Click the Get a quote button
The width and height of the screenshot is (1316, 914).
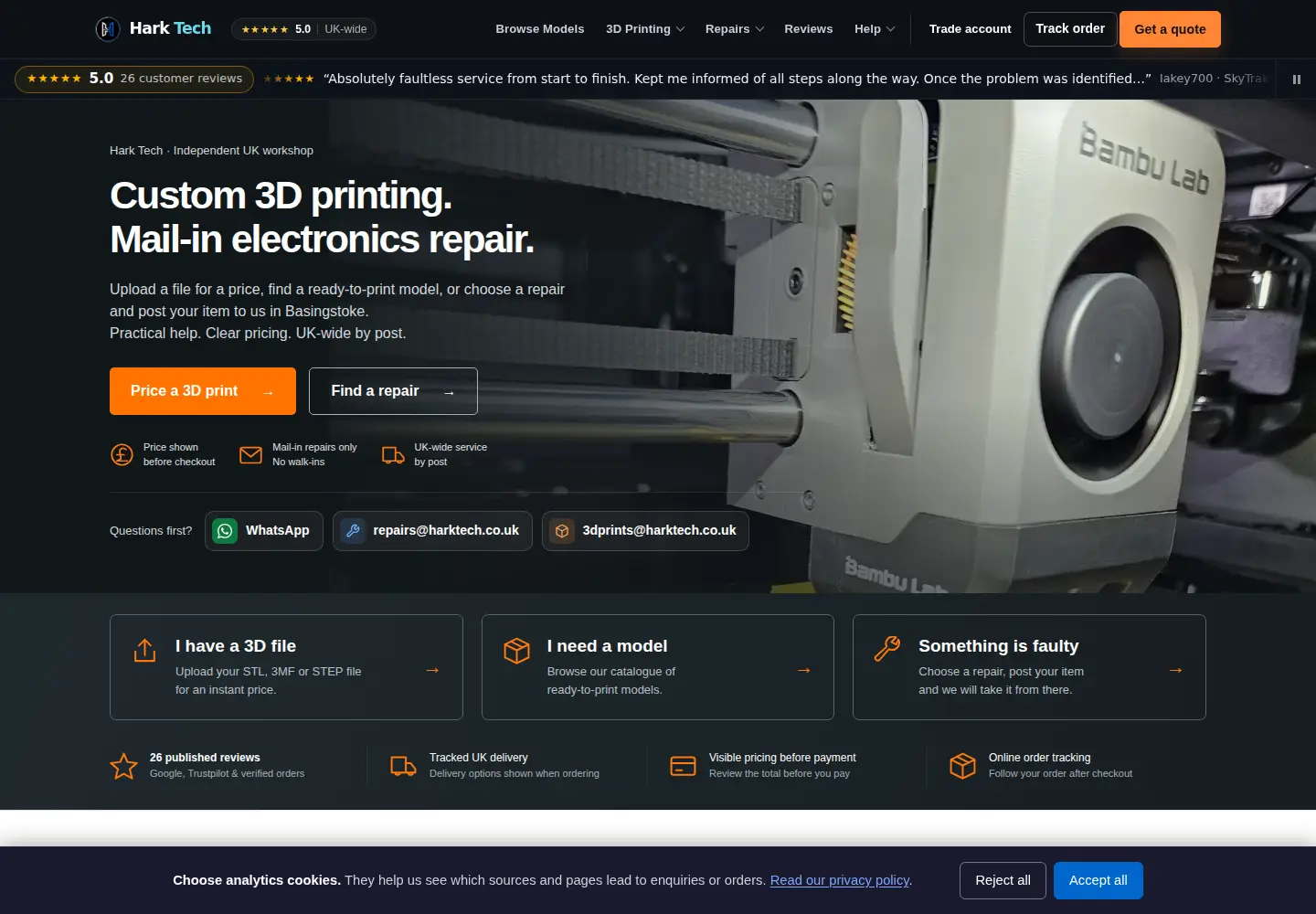1170,29
